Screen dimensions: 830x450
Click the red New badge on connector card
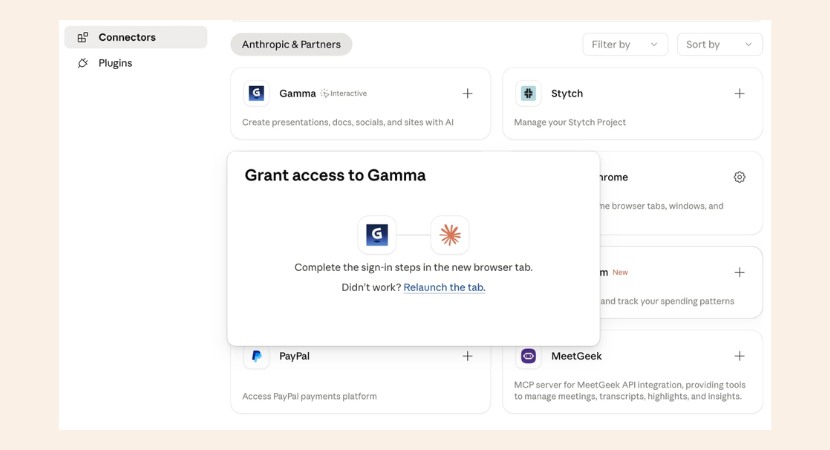click(x=620, y=273)
